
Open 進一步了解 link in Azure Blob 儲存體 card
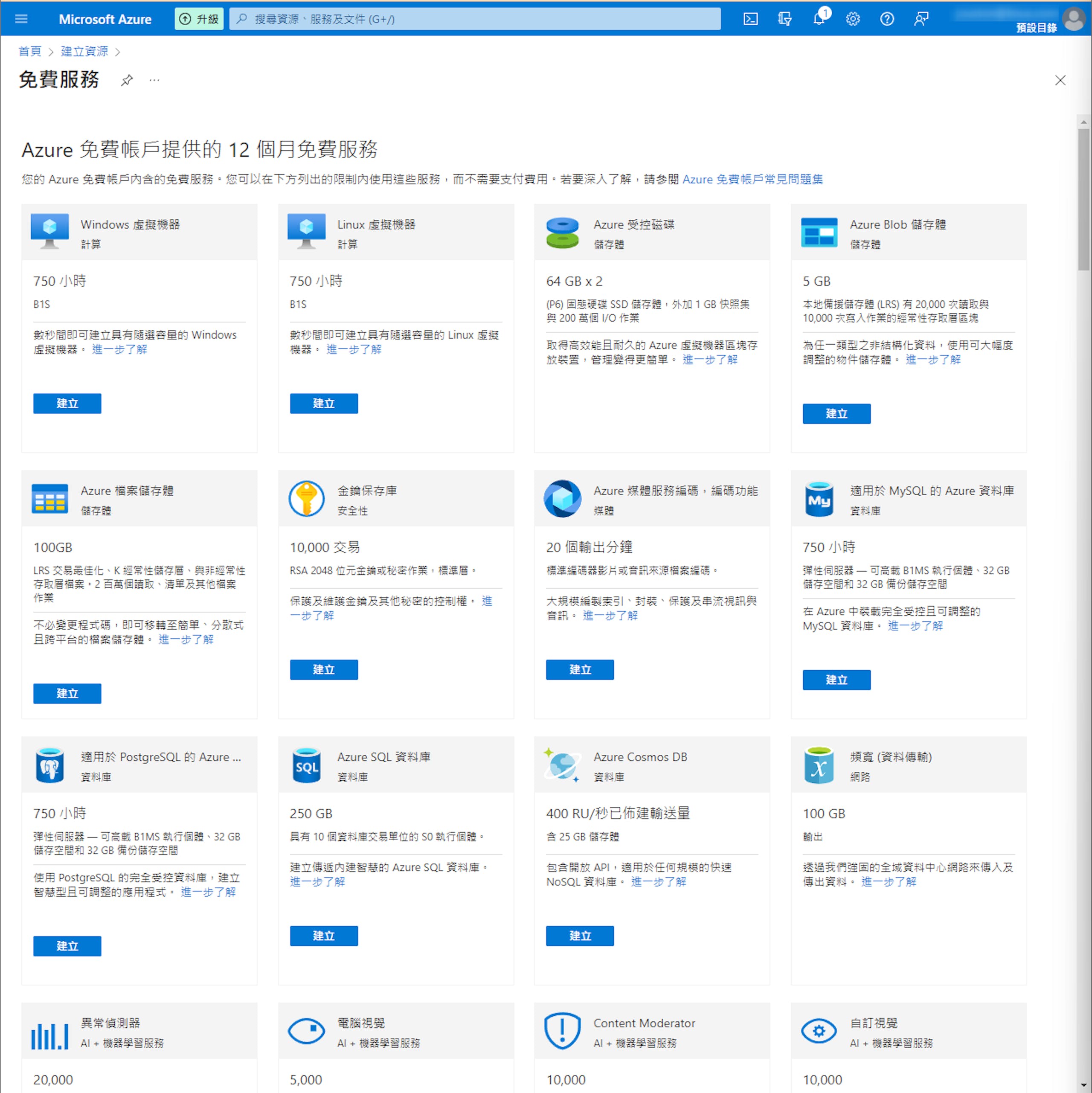[x=933, y=360]
